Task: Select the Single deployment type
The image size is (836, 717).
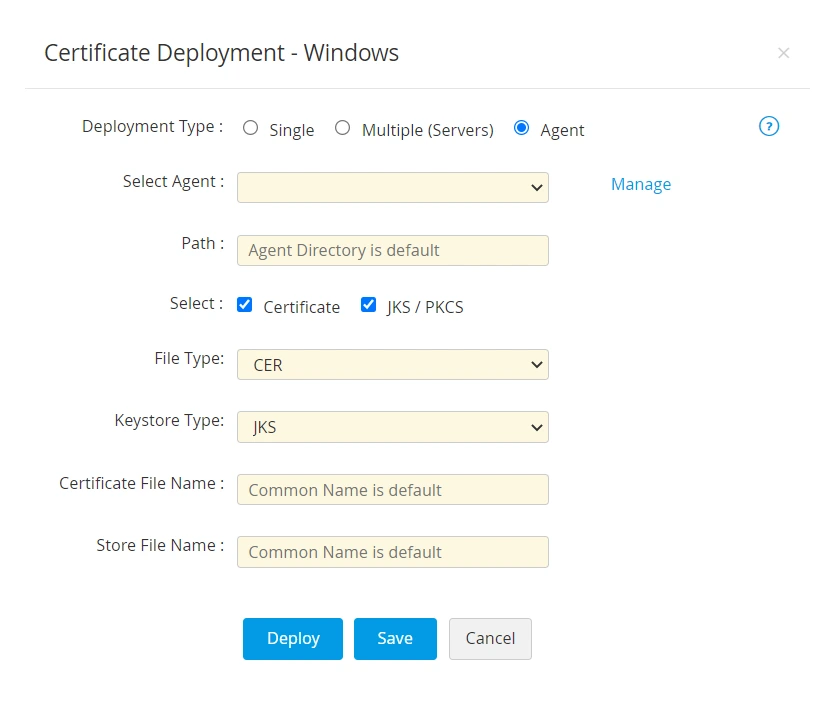Action: point(250,127)
